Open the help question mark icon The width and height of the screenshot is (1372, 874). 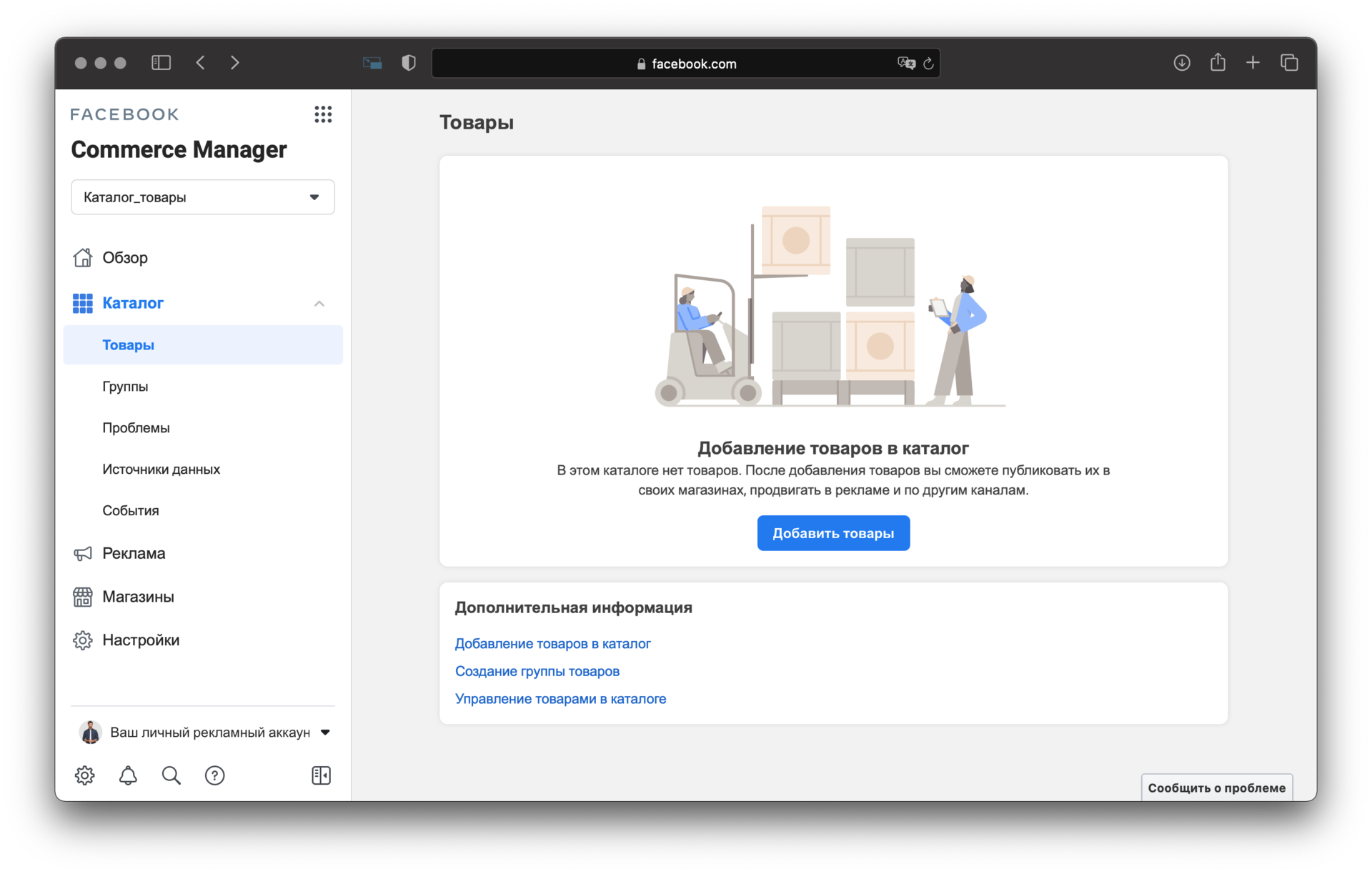[x=214, y=775]
